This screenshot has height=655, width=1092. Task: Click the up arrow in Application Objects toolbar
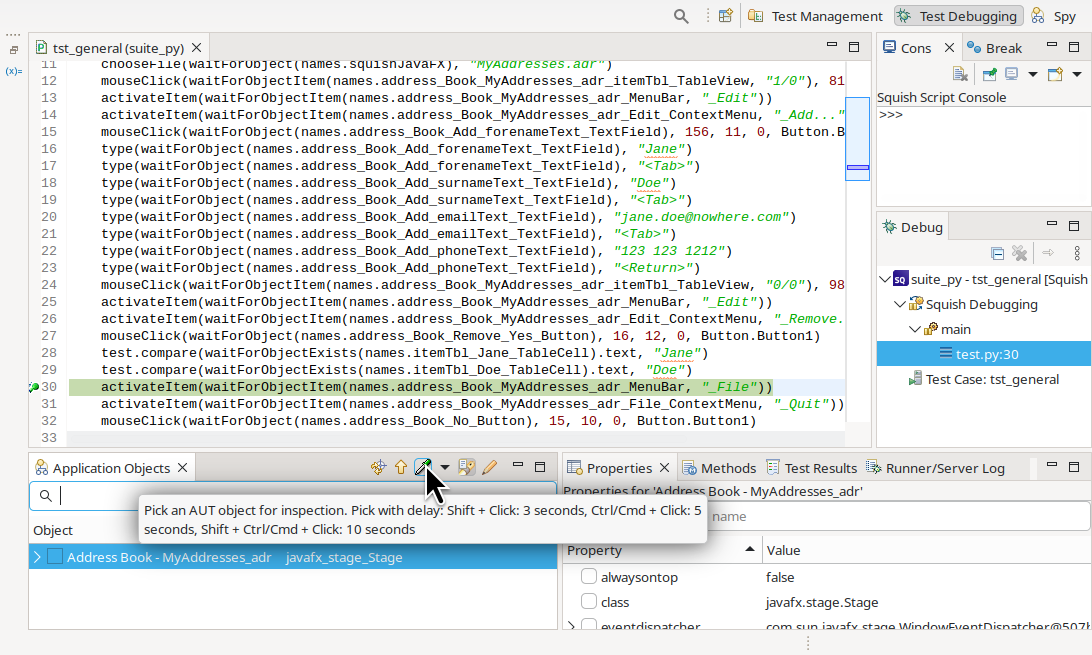pyautogui.click(x=400, y=466)
